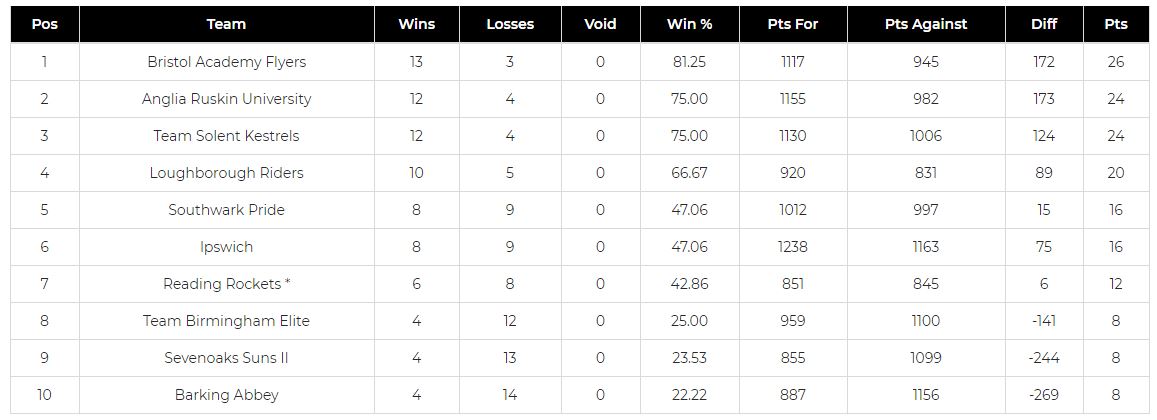Sort standings by Wins header

pos(416,24)
